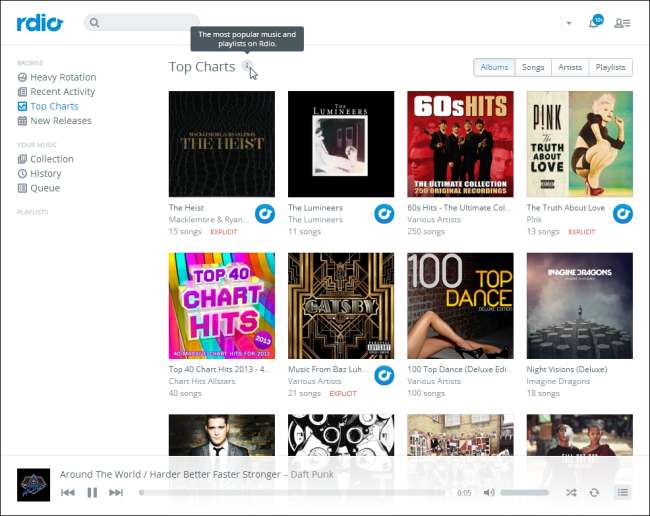Open the Night Visions album cover

point(580,305)
